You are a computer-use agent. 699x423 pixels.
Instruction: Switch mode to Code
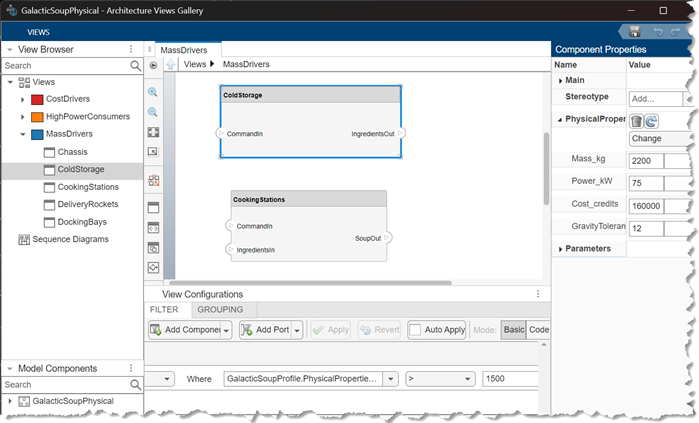tap(538, 329)
